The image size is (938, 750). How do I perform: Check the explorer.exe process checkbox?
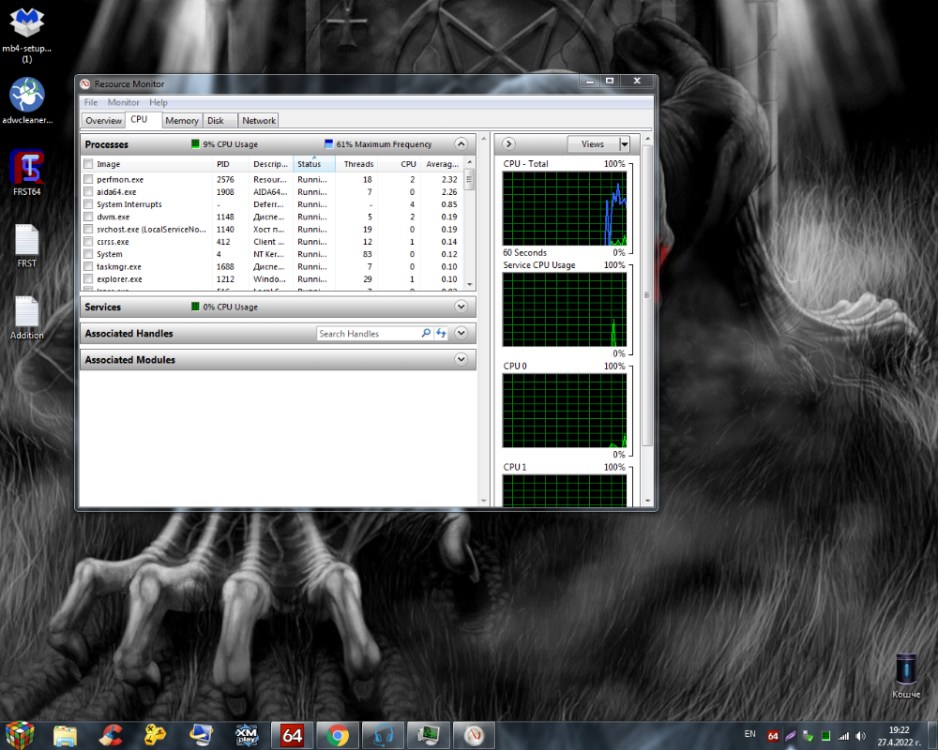pos(89,279)
